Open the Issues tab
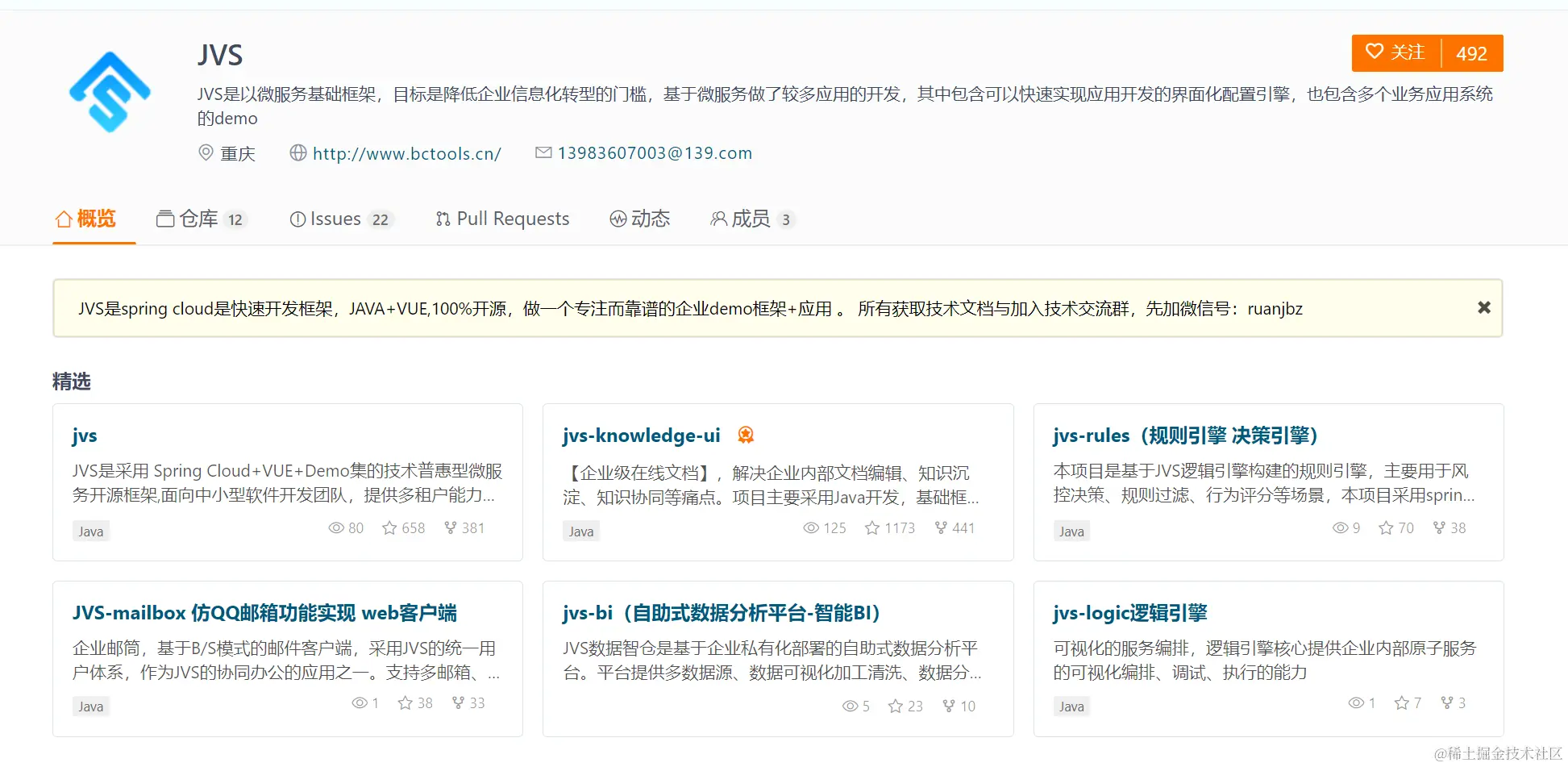The image size is (1568, 767). coord(341,219)
